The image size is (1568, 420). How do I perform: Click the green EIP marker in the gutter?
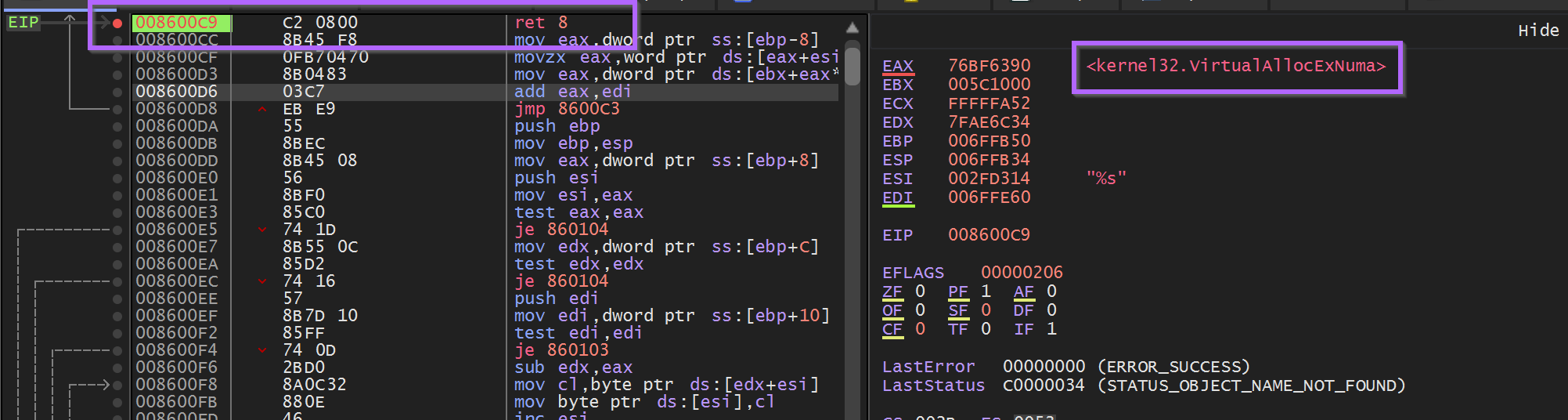coord(23,23)
